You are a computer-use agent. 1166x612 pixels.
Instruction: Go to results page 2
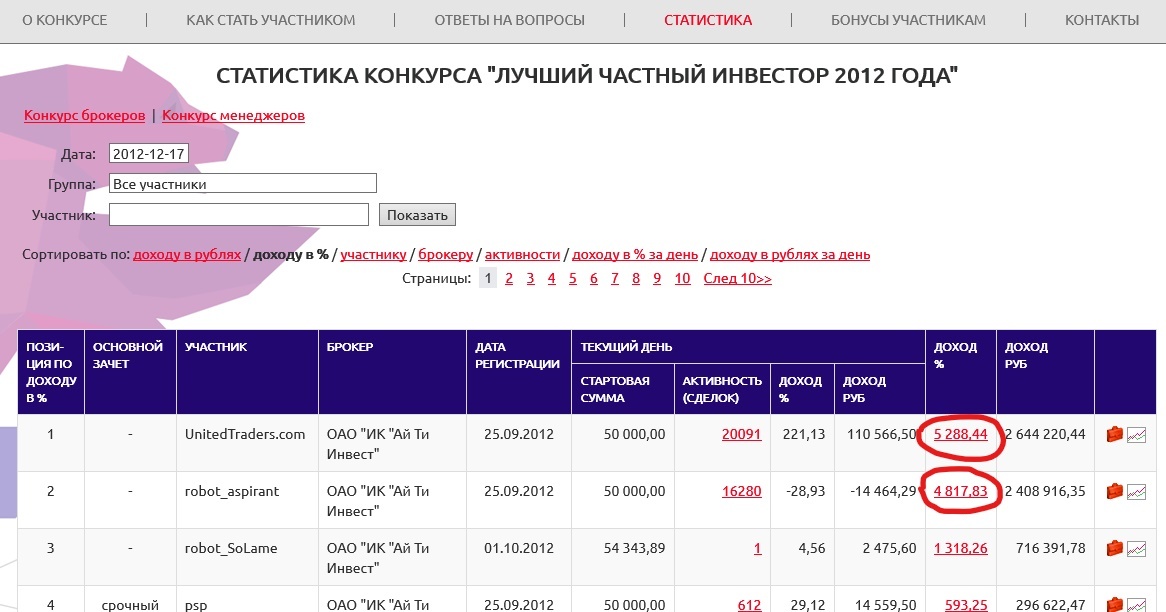pos(508,277)
